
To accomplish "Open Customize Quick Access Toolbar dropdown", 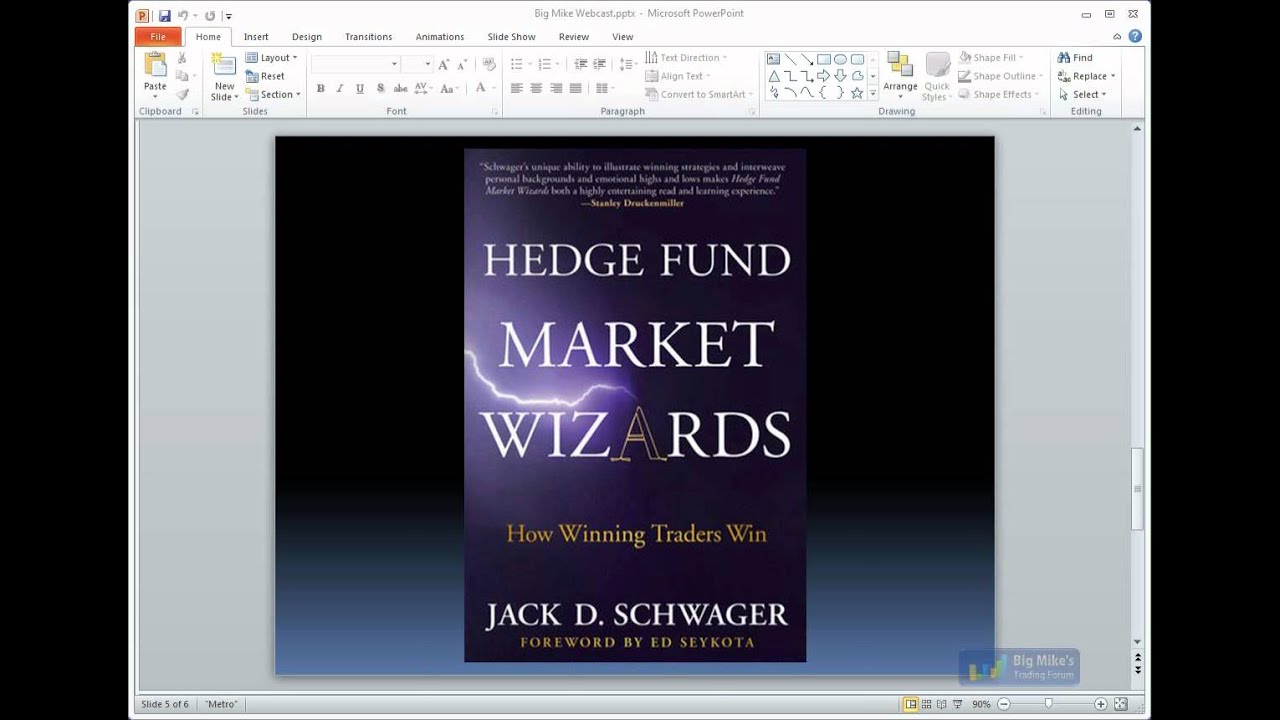I will pos(229,16).
